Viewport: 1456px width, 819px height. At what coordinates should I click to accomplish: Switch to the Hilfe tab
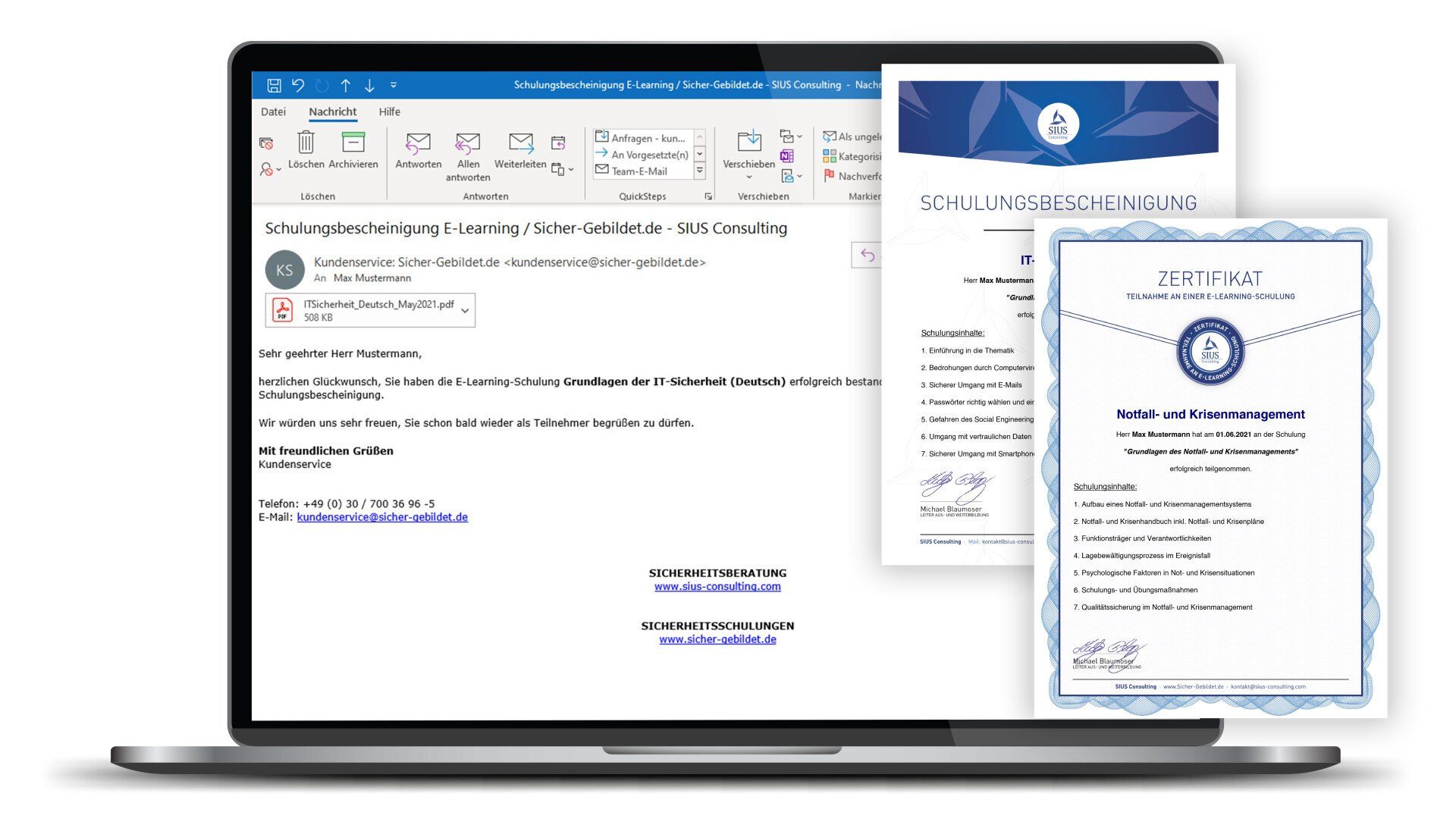coord(389,111)
